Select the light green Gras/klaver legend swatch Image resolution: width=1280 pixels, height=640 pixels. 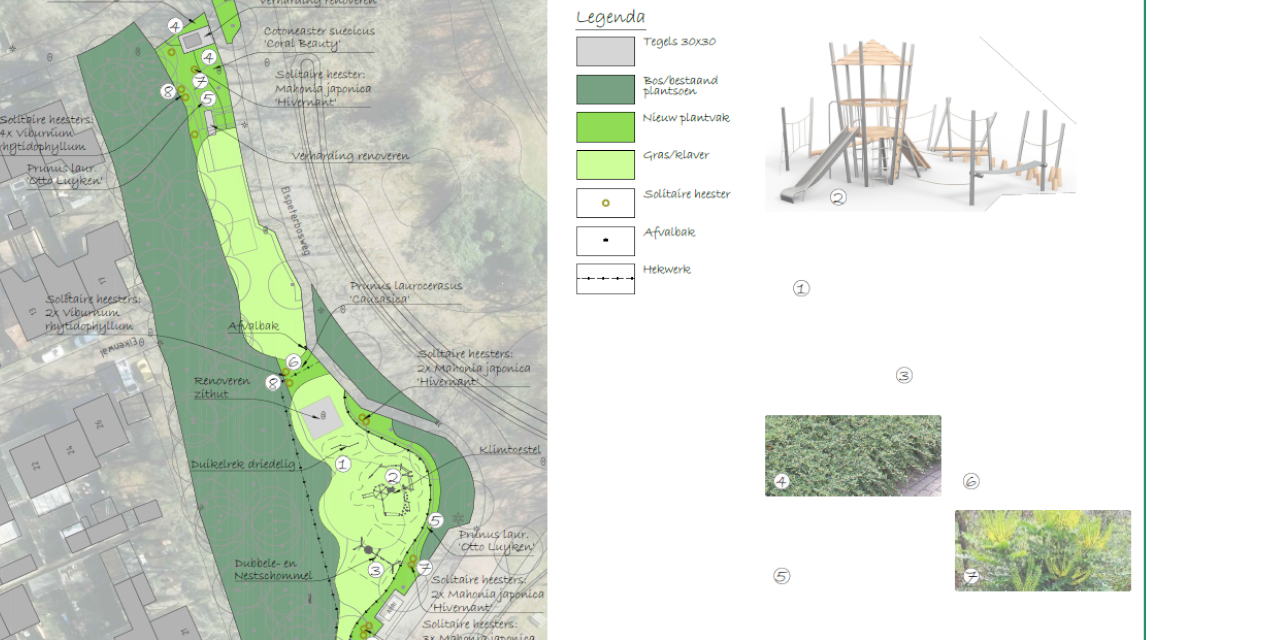tap(605, 165)
